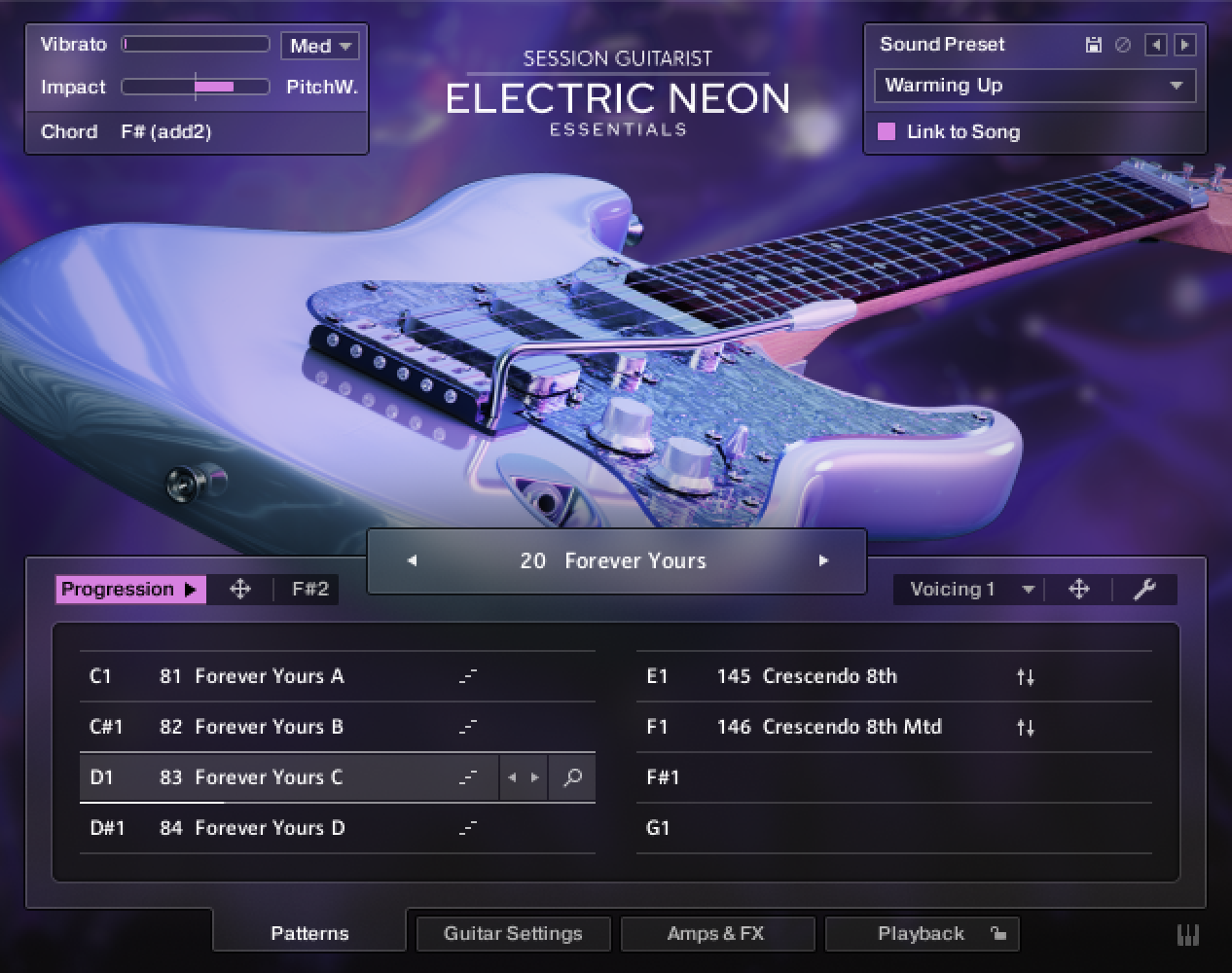Click the reset sound preset circle icon
The image size is (1232, 973).
click(x=1123, y=45)
